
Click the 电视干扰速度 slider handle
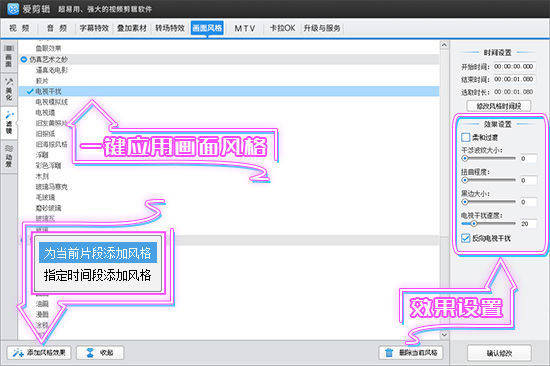474,224
